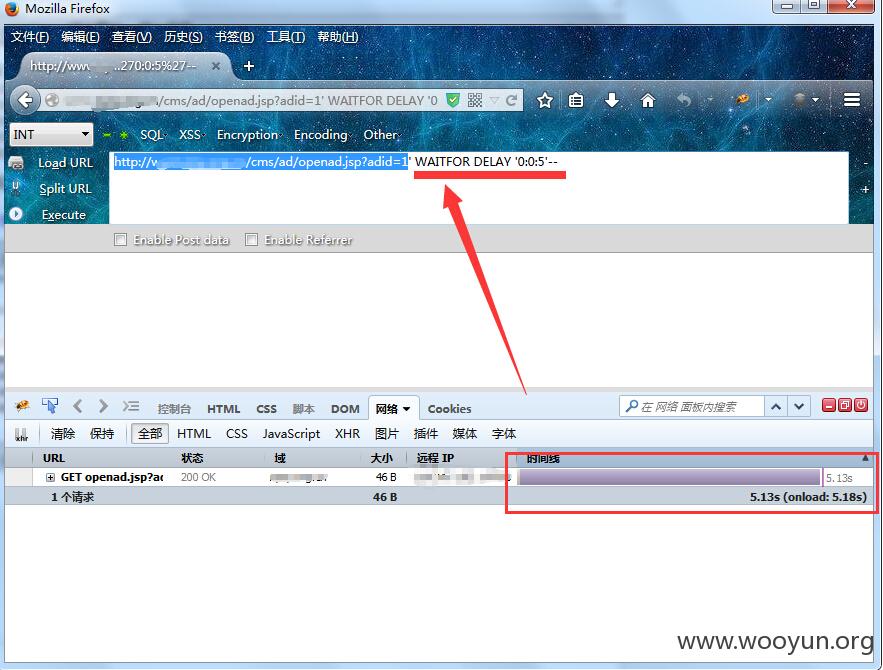
Task: Click the HackBar Load URL button
Action: (x=65, y=163)
